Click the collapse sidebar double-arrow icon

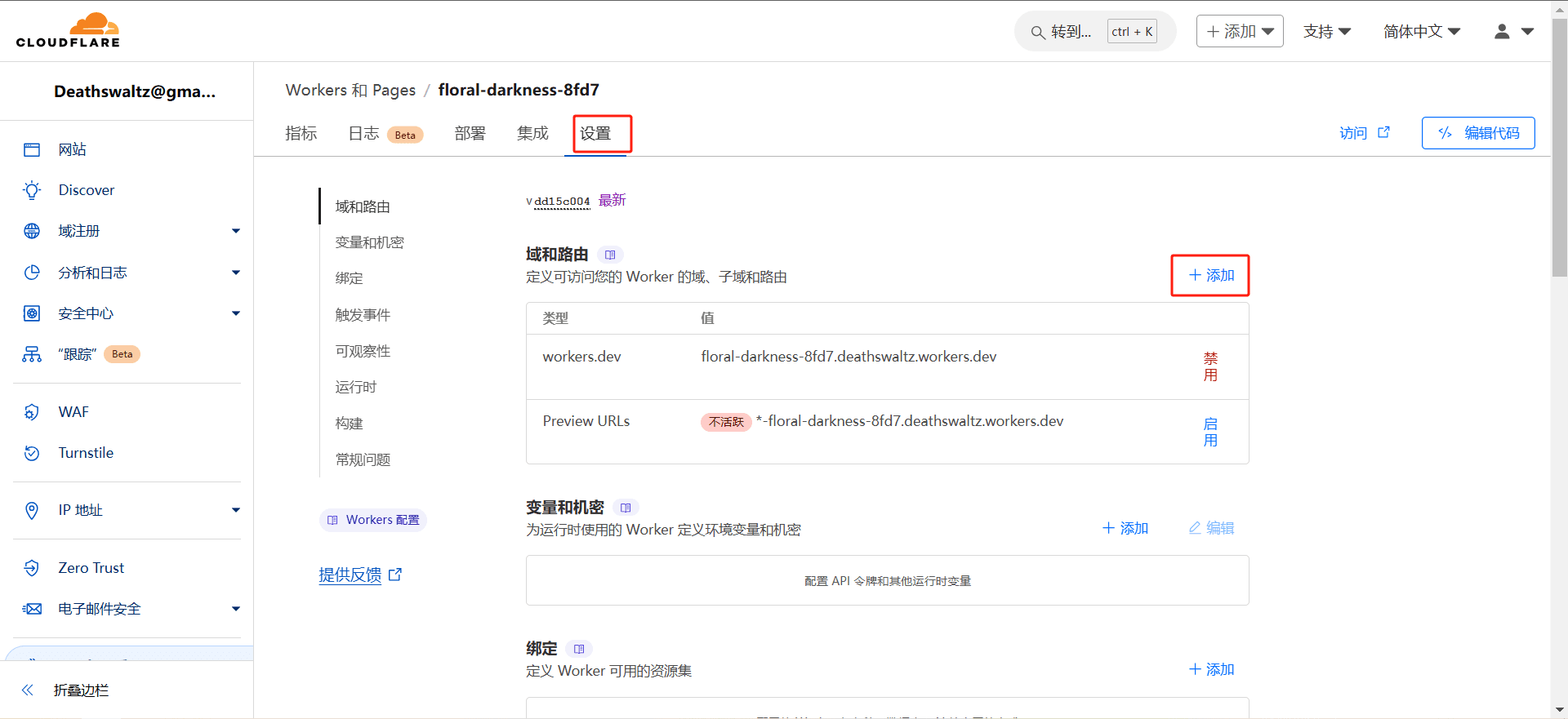click(28, 690)
